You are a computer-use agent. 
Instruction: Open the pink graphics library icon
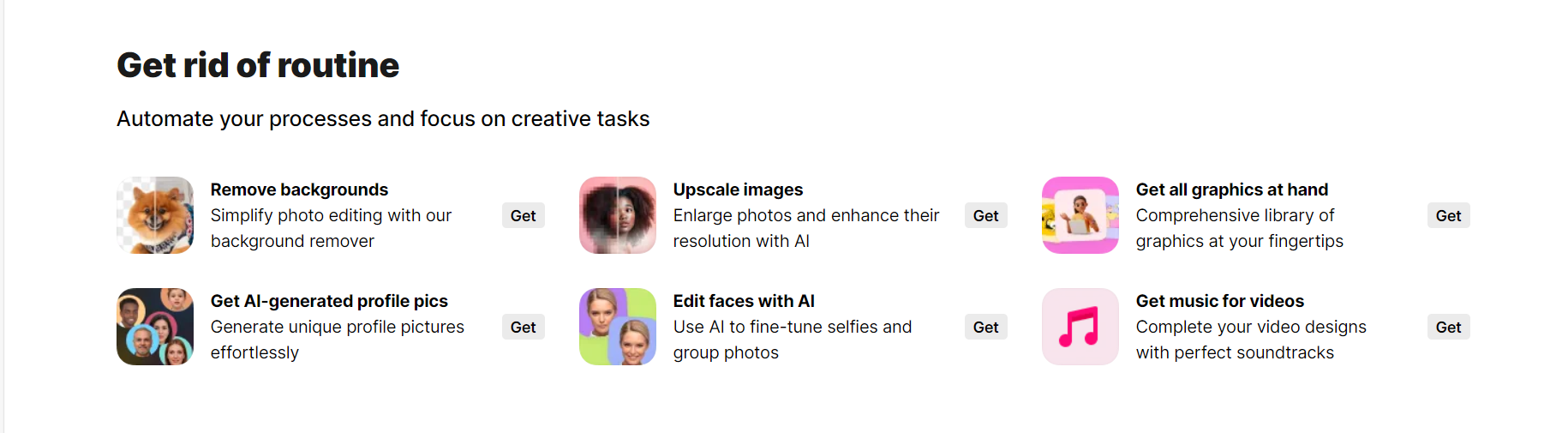[x=1080, y=215]
